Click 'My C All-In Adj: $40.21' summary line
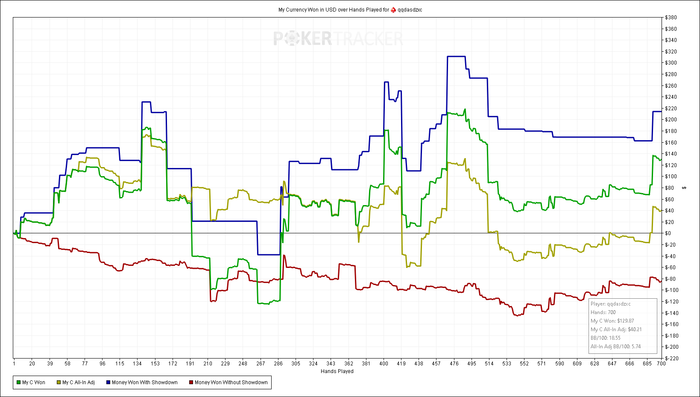The image size is (700, 397). click(x=616, y=329)
